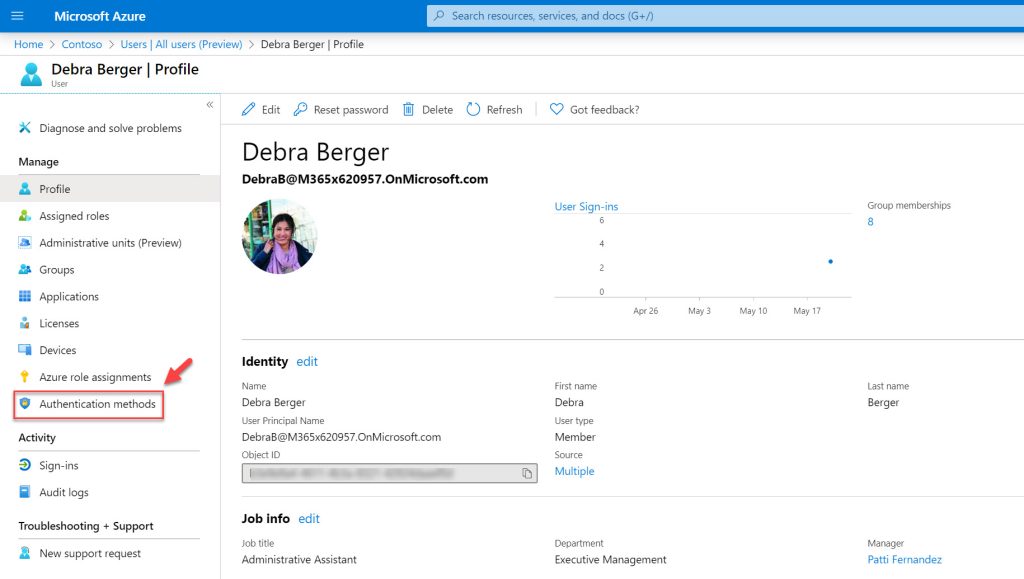The height and width of the screenshot is (579, 1024).
Task: Click Got feedback in the toolbar
Action: tap(594, 109)
